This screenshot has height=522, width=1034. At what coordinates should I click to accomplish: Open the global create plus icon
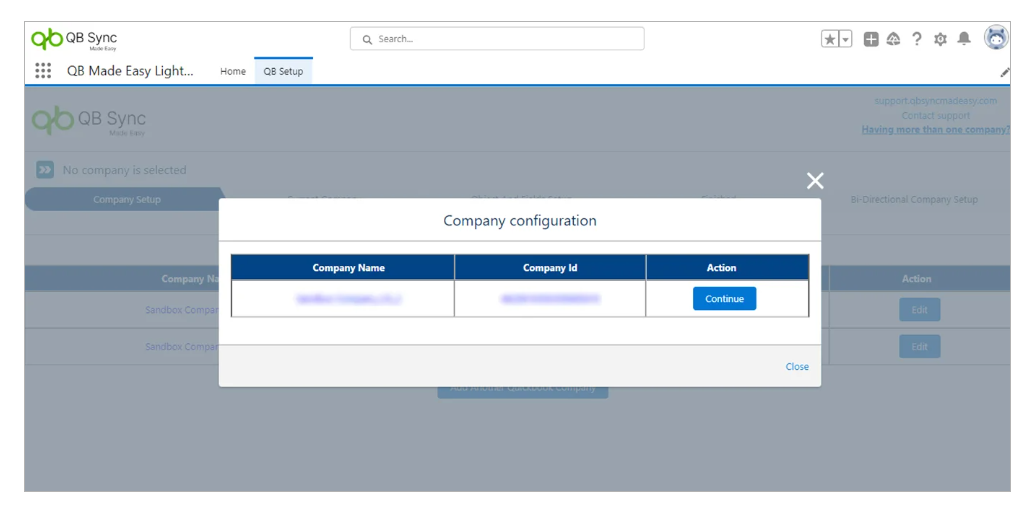coord(871,39)
